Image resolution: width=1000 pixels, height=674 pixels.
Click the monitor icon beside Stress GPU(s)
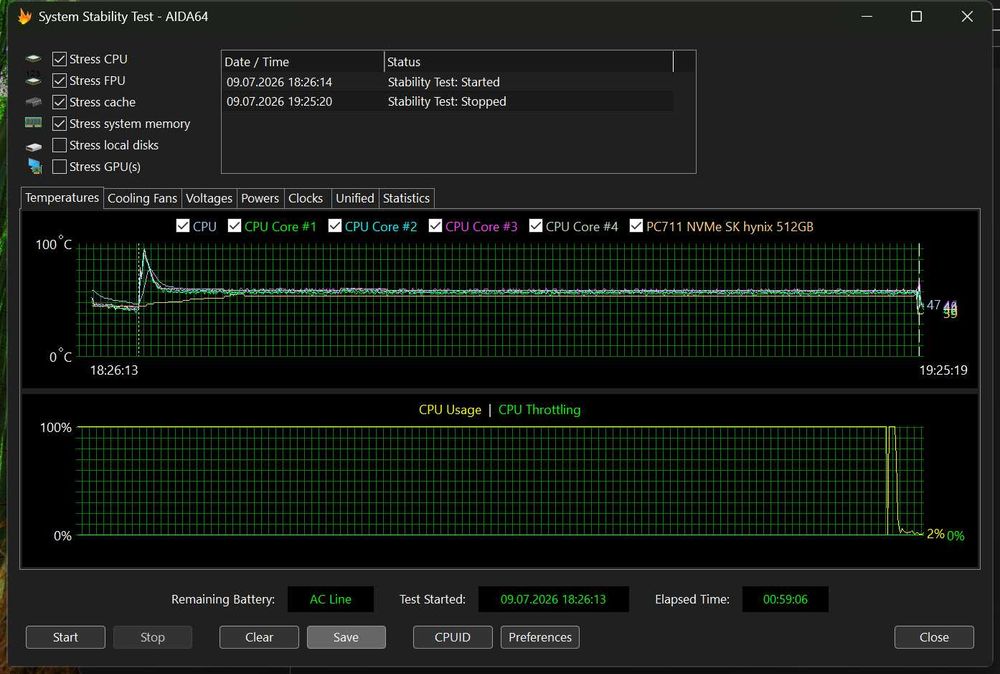(34, 166)
